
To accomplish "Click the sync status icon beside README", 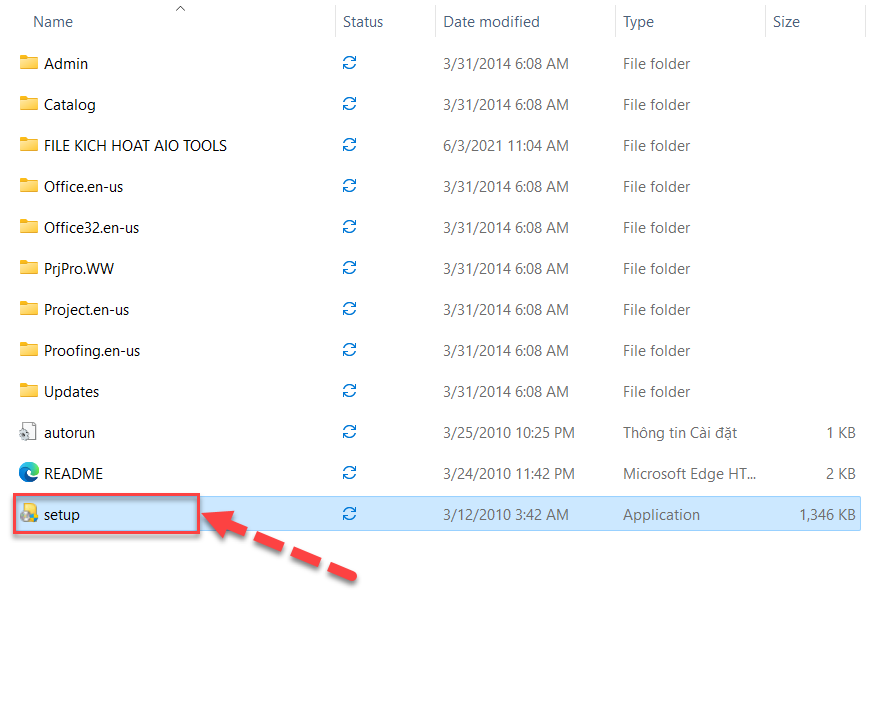I will (349, 472).
